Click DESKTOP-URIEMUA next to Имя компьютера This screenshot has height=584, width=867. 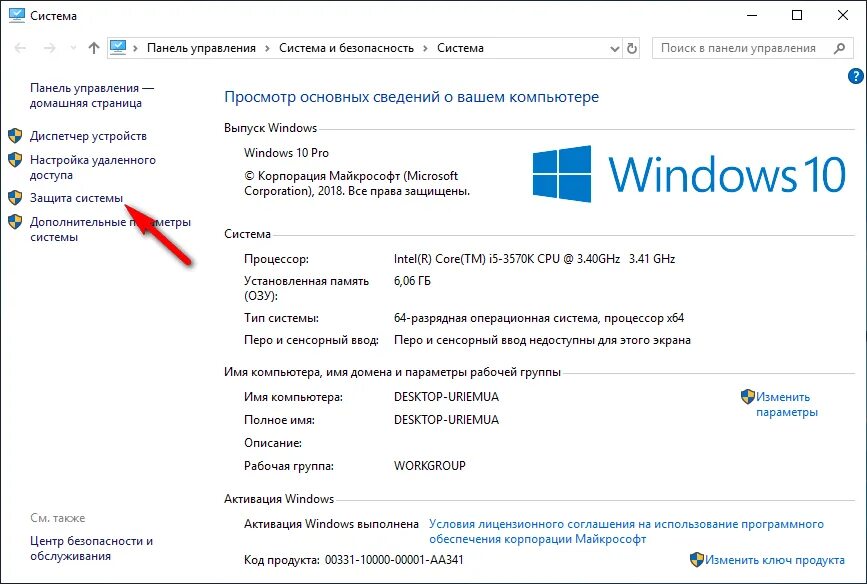tap(446, 397)
